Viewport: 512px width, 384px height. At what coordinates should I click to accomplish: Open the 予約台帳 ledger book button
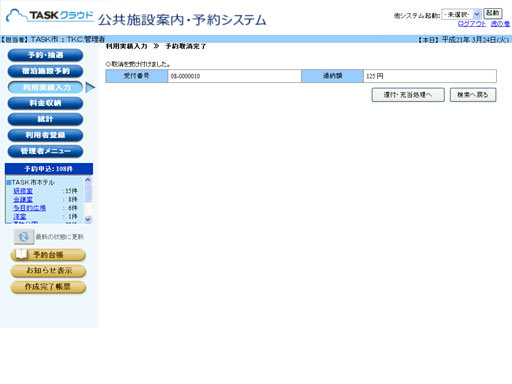pyautogui.click(x=48, y=255)
